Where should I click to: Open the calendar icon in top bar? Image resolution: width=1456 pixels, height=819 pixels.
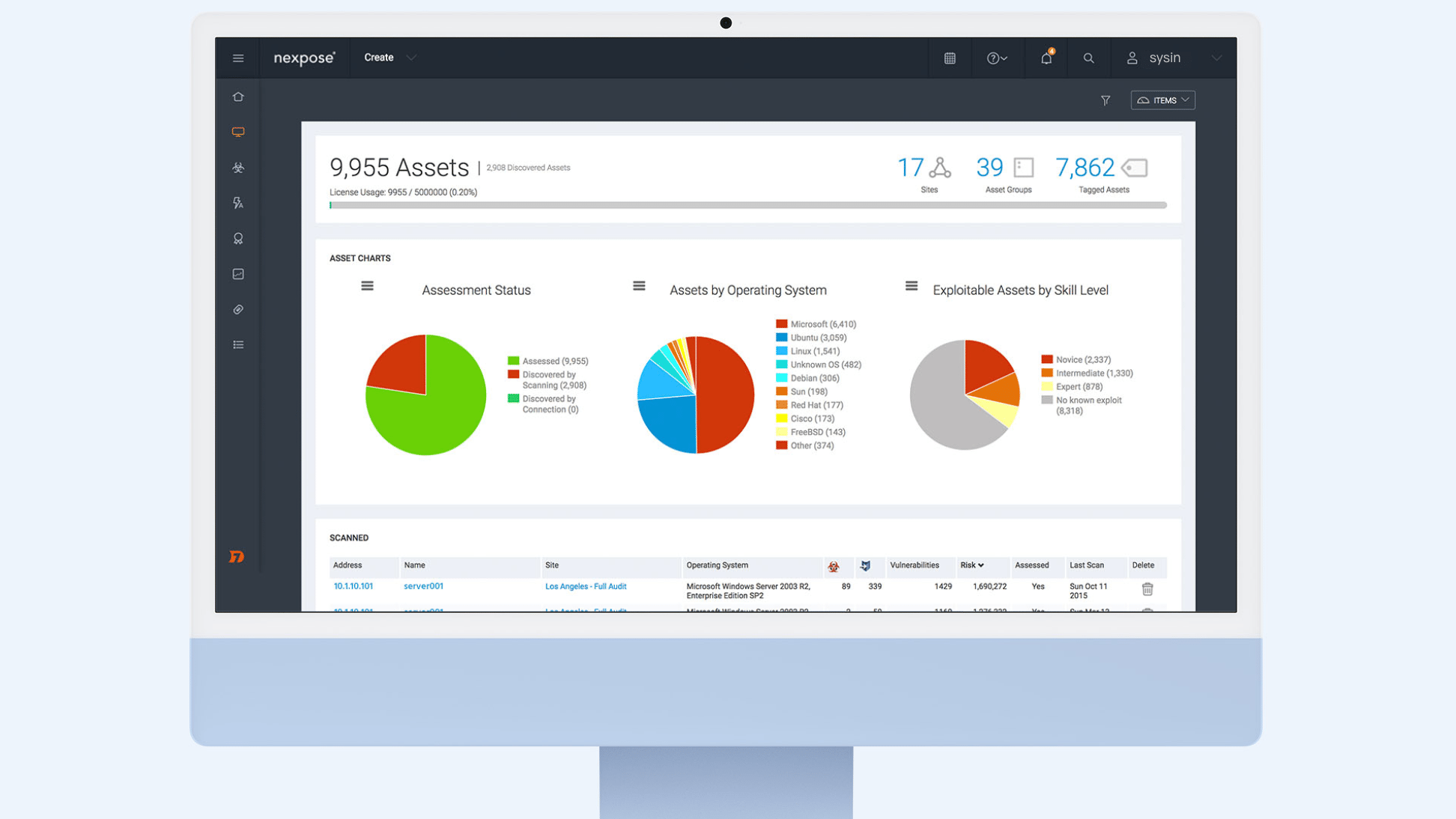950,58
